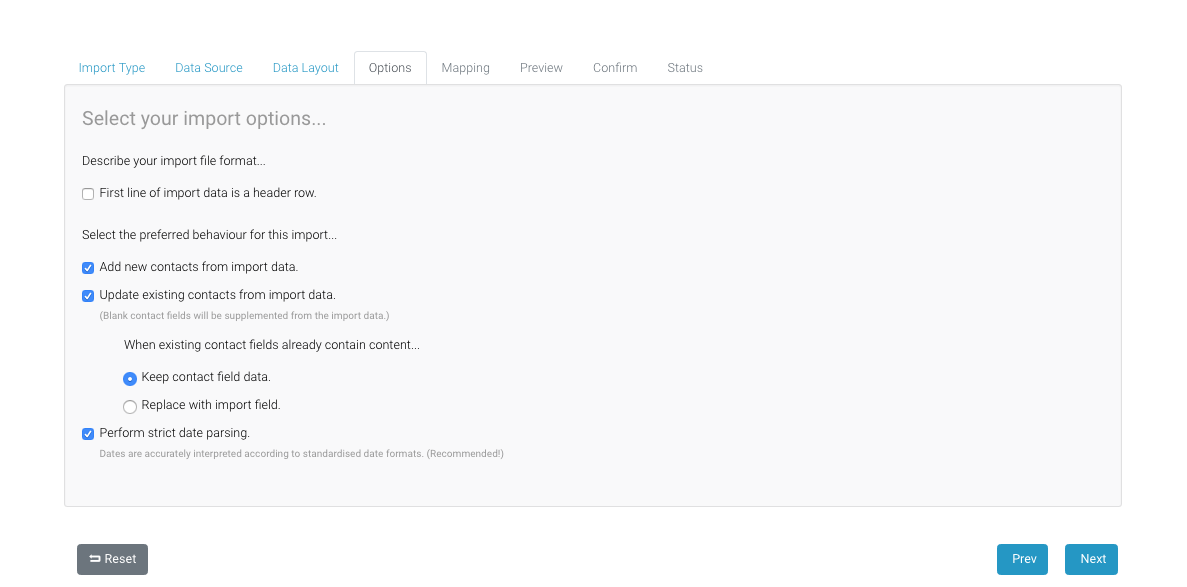Open the Data Layout tab
This screenshot has width=1187, height=587.
tap(306, 68)
